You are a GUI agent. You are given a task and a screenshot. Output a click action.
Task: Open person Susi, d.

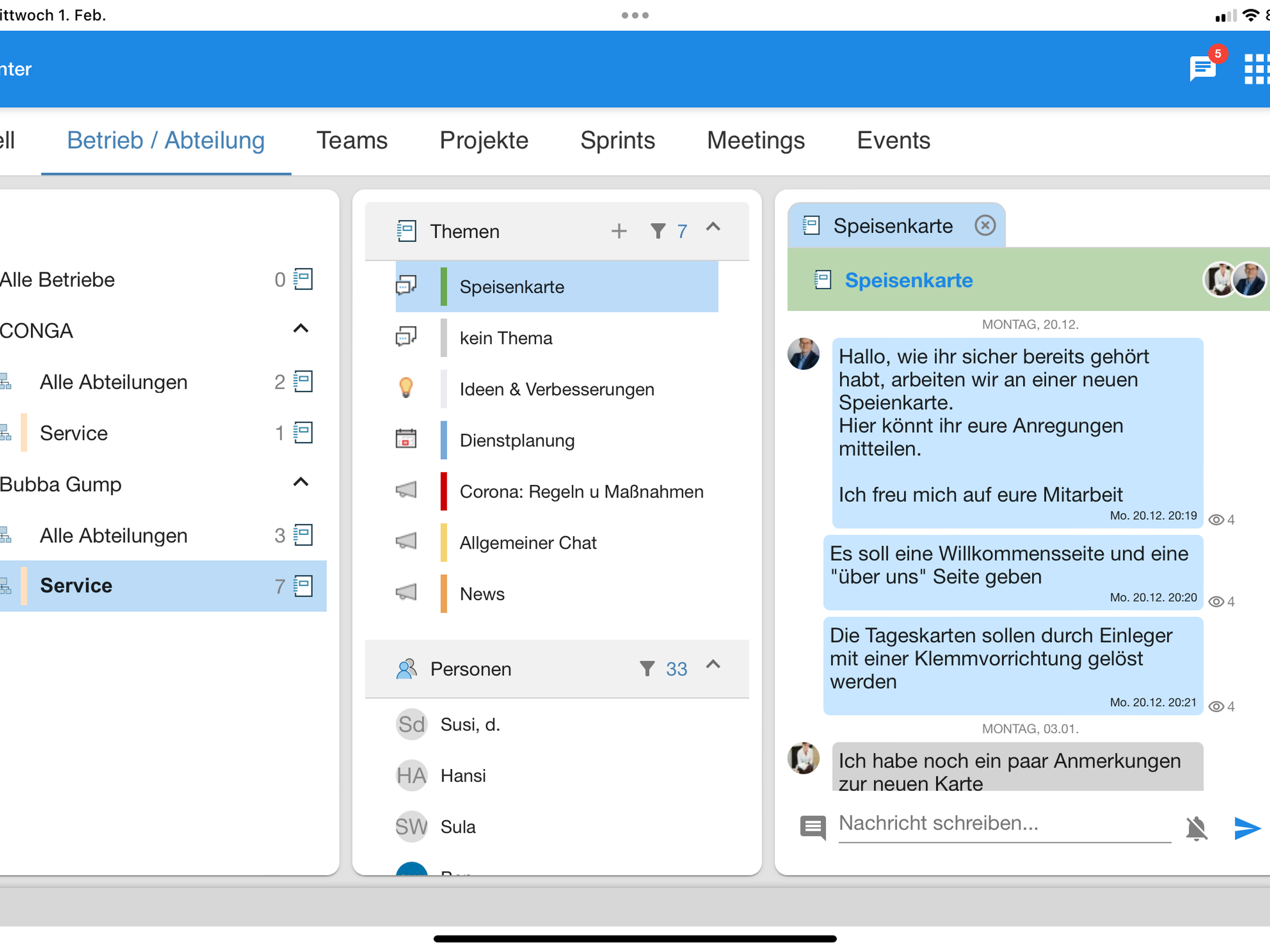[x=557, y=724]
